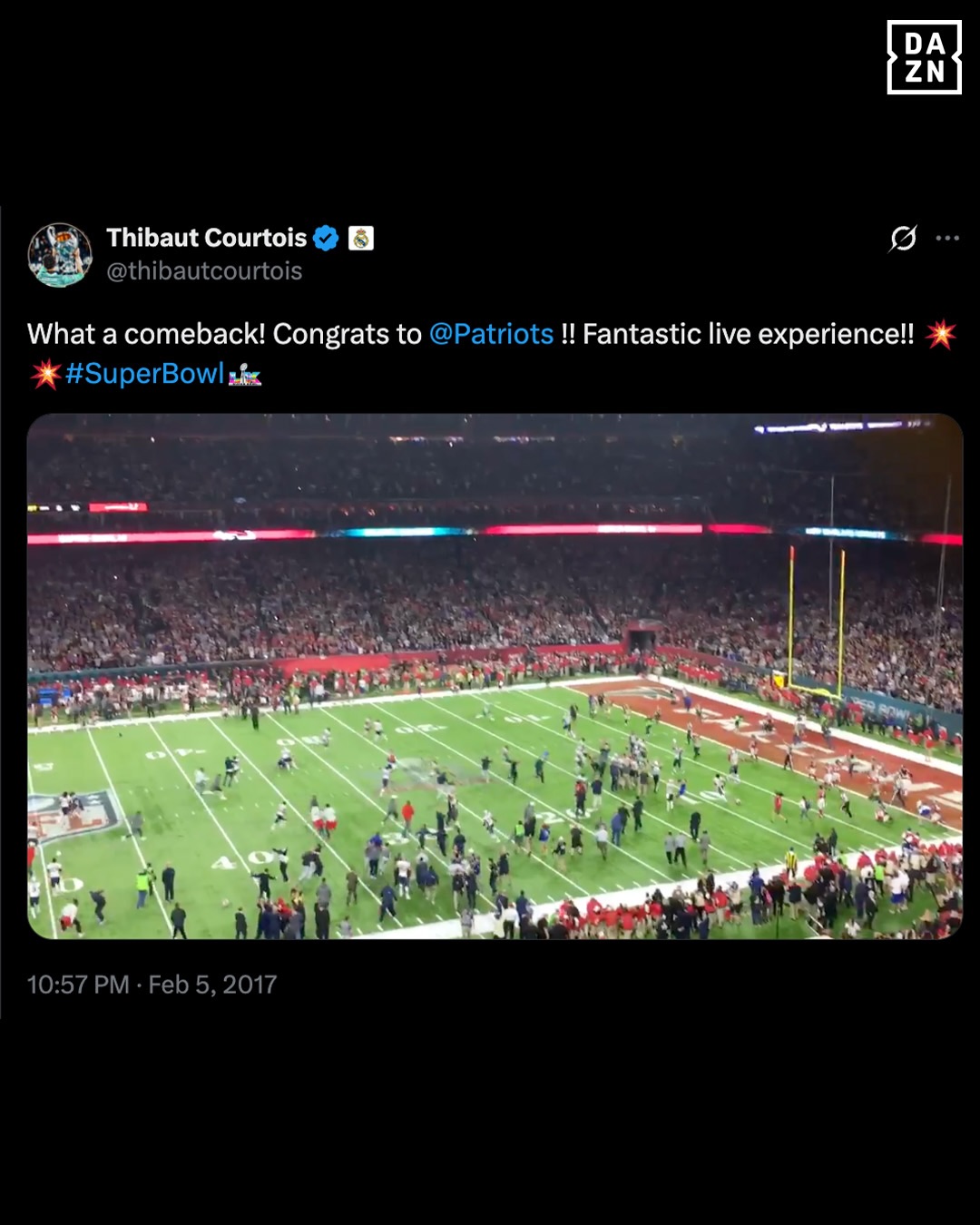Click the @thibautcourtois handle

[204, 271]
